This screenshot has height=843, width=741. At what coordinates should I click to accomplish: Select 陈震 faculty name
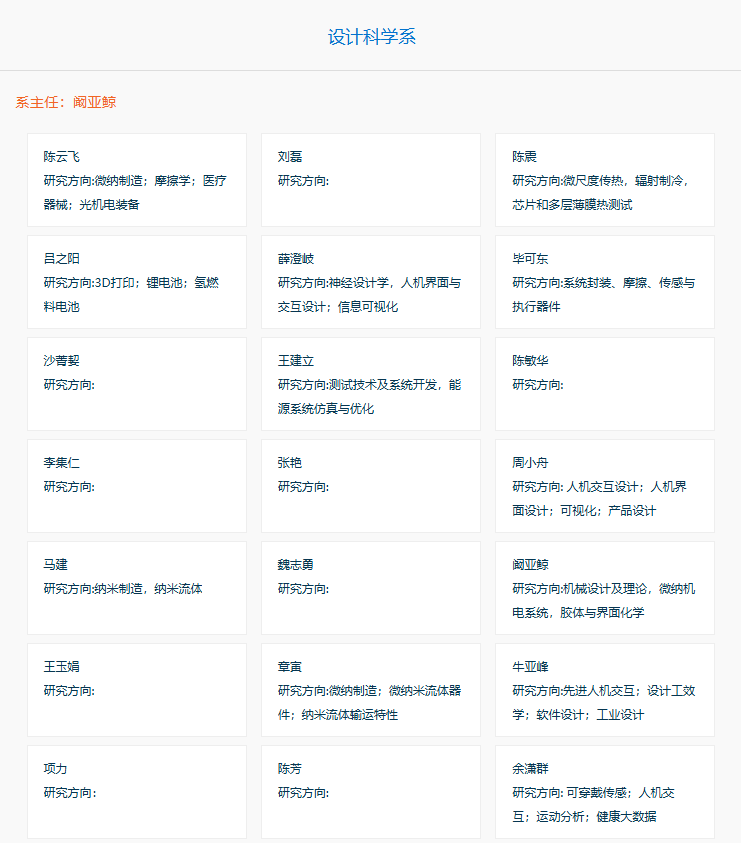[x=524, y=157]
